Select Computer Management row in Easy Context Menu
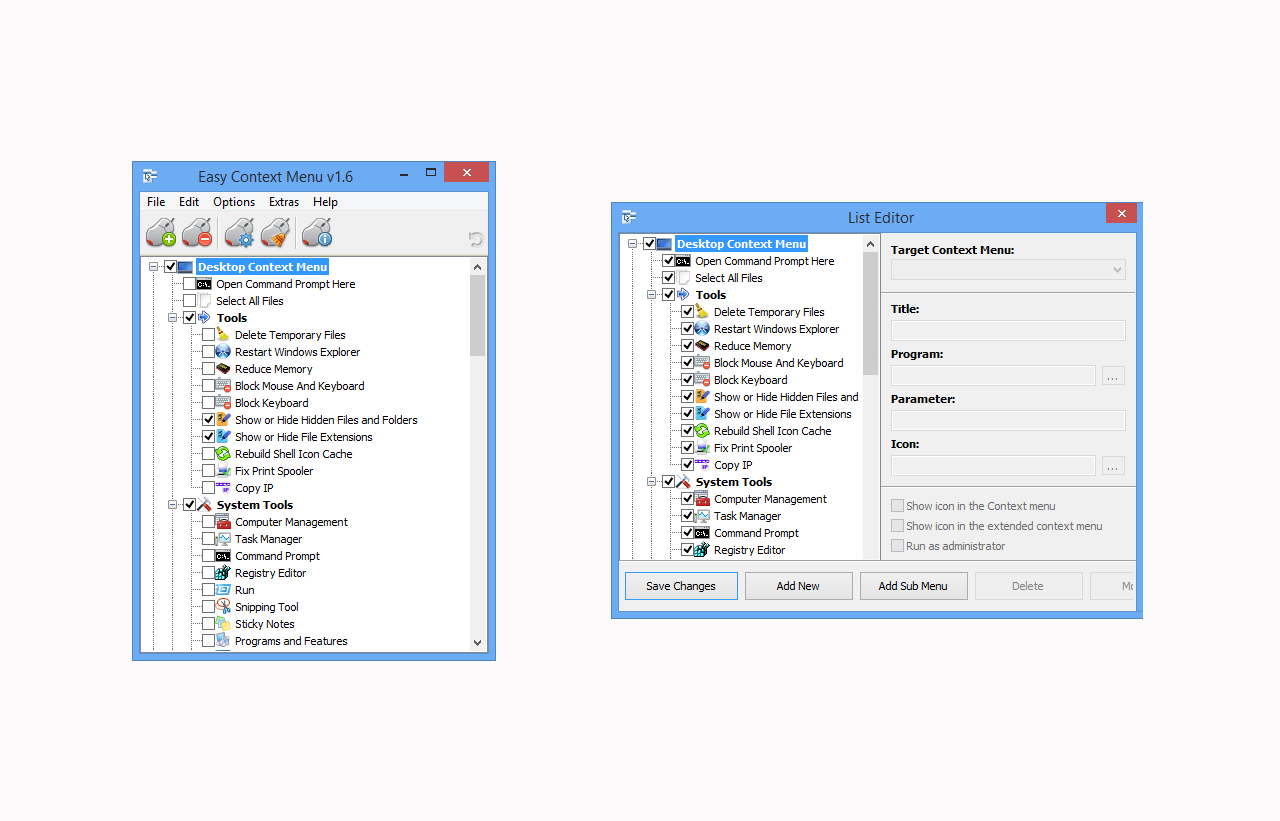Screen dimensions: 1280x821 [x=291, y=522]
